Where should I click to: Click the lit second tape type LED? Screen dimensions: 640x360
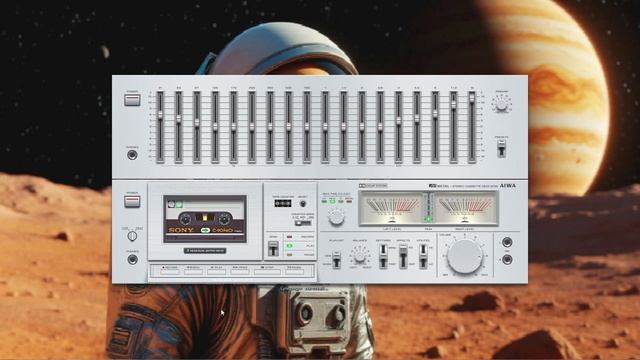click(332, 201)
